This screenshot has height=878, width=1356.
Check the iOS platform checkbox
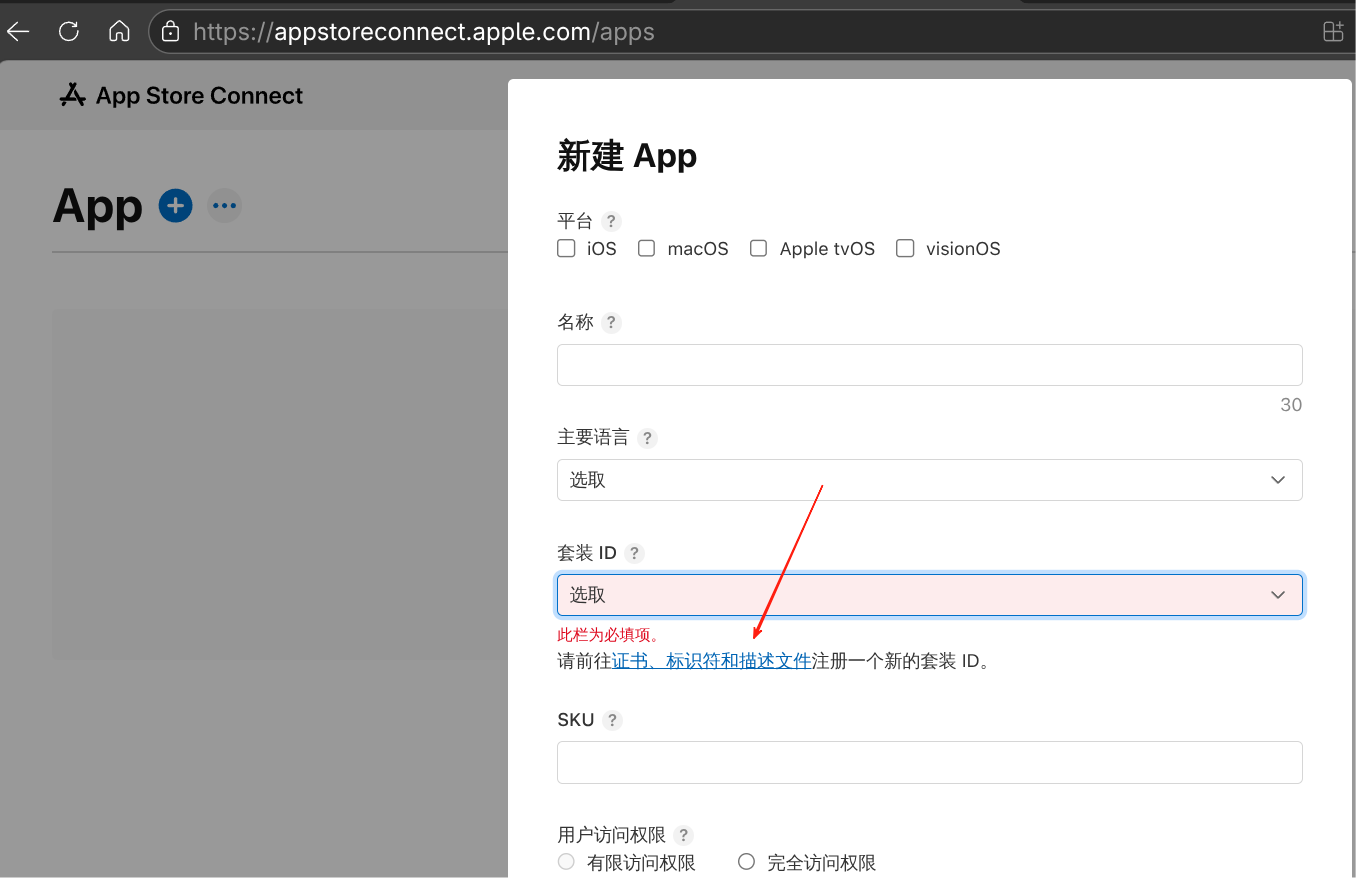click(x=566, y=248)
